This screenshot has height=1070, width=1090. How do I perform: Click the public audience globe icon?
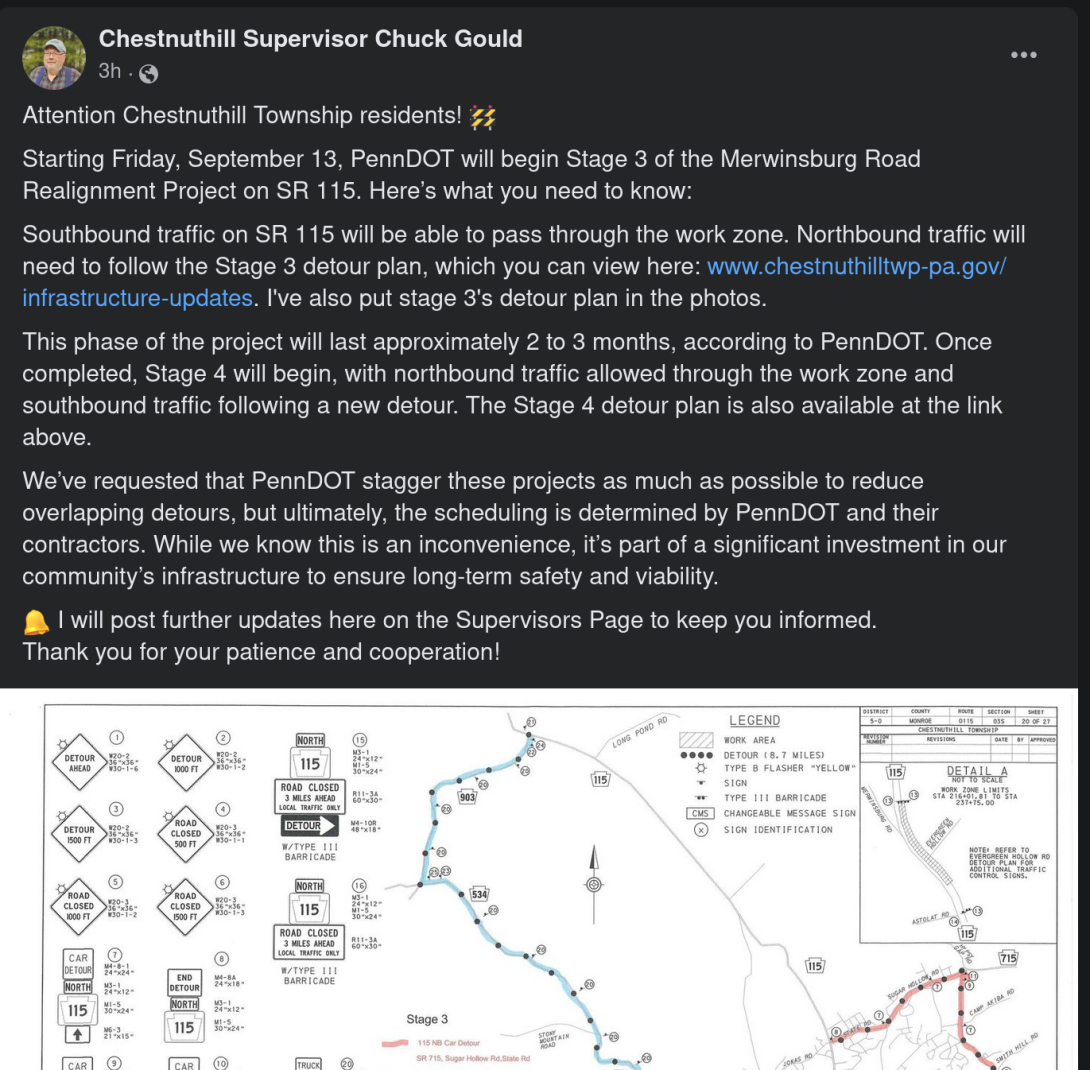pyautogui.click(x=147, y=72)
